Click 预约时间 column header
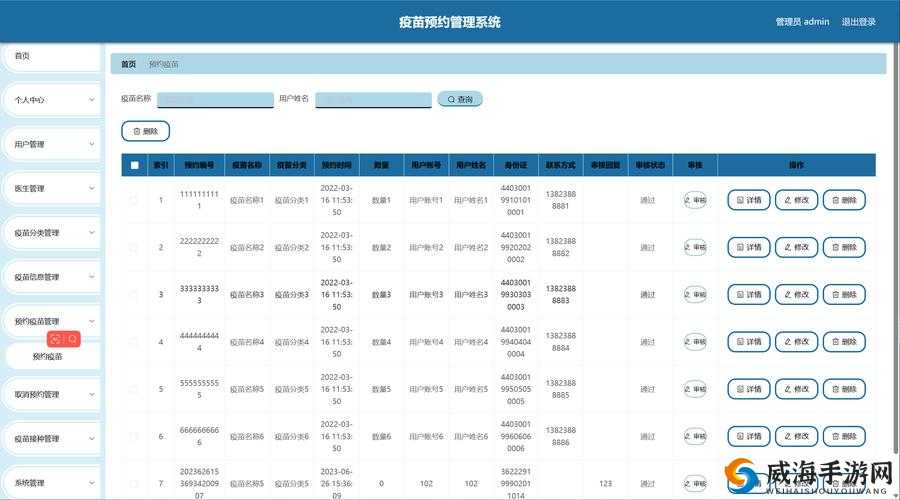The image size is (900, 500). (336, 165)
